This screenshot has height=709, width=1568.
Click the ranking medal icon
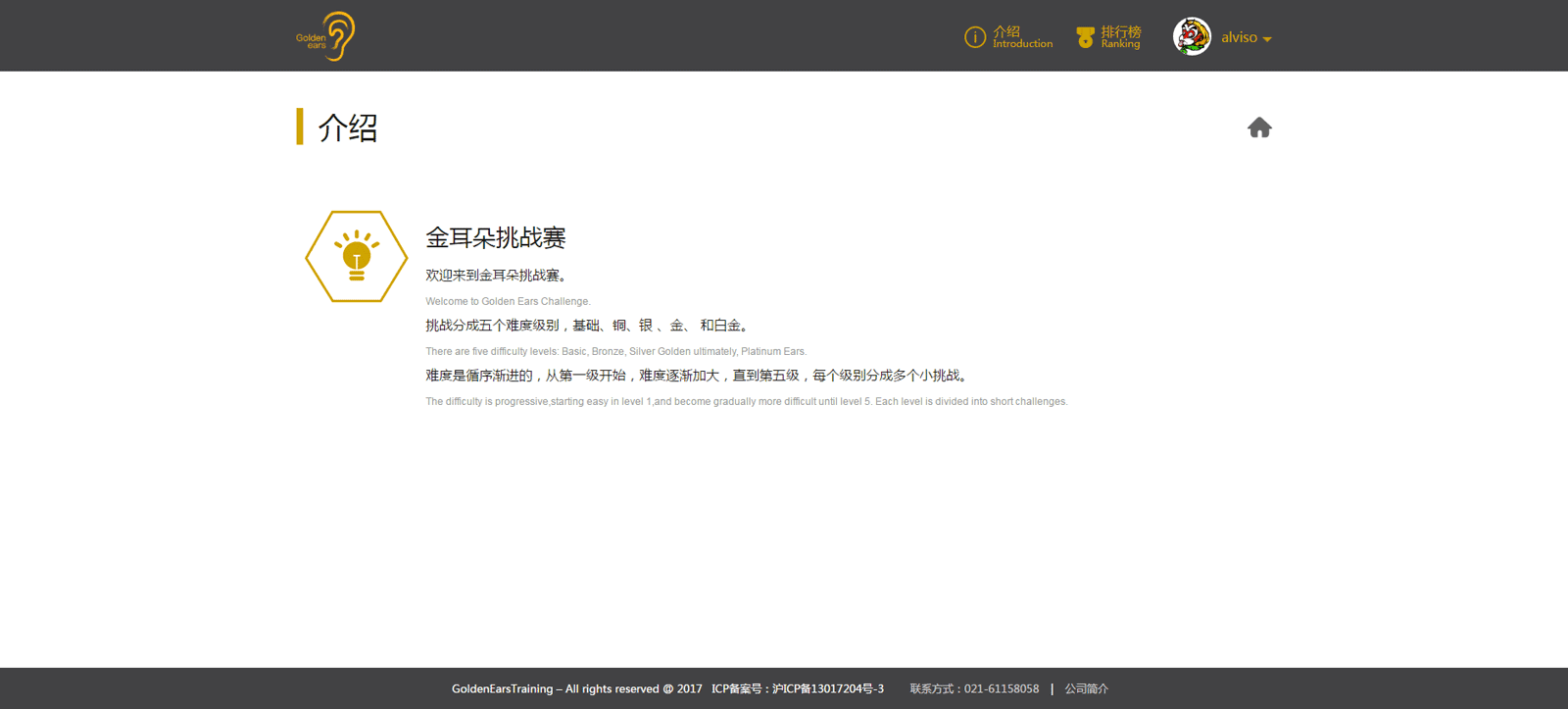pyautogui.click(x=1085, y=37)
